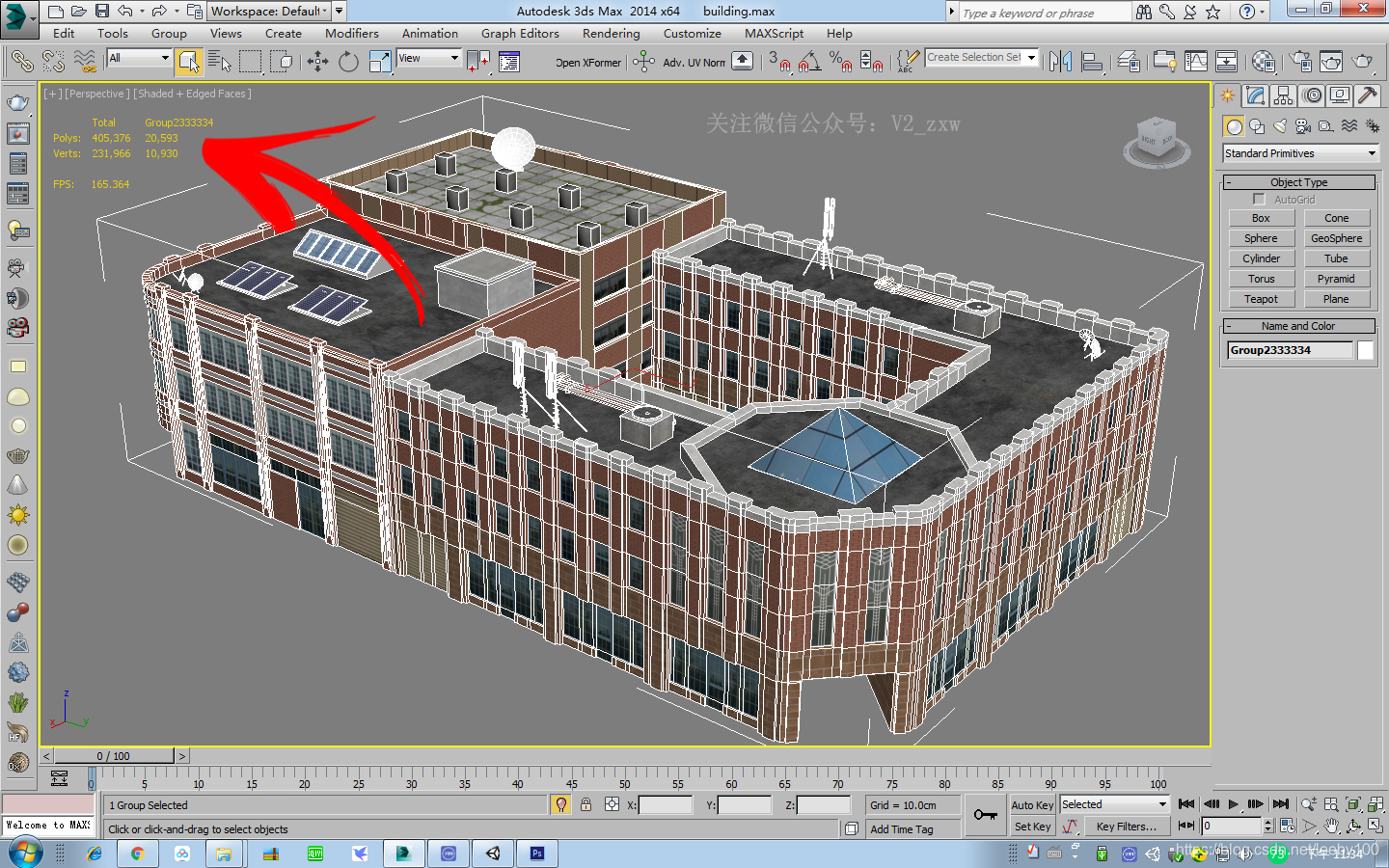The height and width of the screenshot is (868, 1389).
Task: Click the Pyramid primitive button
Action: [1336, 279]
